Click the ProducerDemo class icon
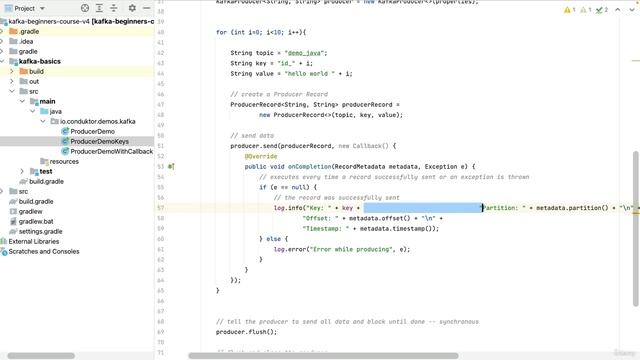The image size is (640, 360). tap(64, 131)
